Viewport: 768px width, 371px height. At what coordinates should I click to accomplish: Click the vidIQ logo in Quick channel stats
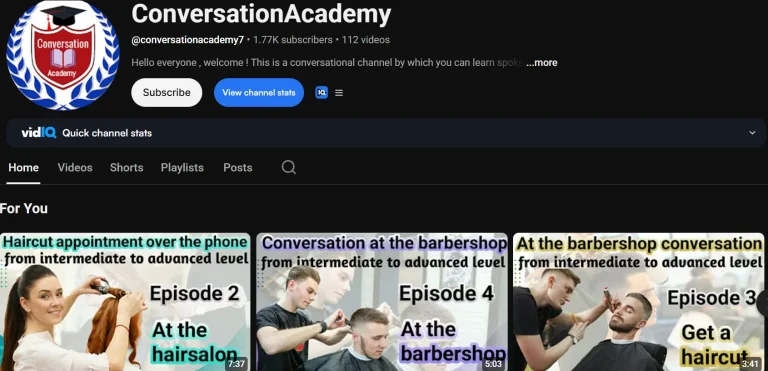click(x=39, y=133)
